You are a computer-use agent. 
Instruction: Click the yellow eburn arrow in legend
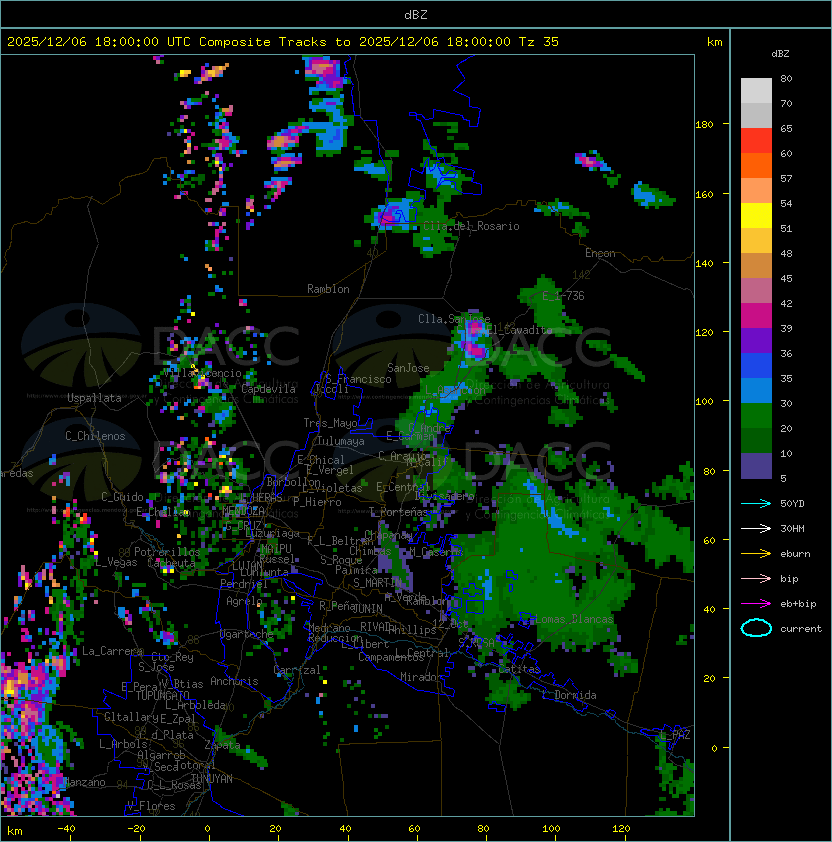tap(756, 554)
